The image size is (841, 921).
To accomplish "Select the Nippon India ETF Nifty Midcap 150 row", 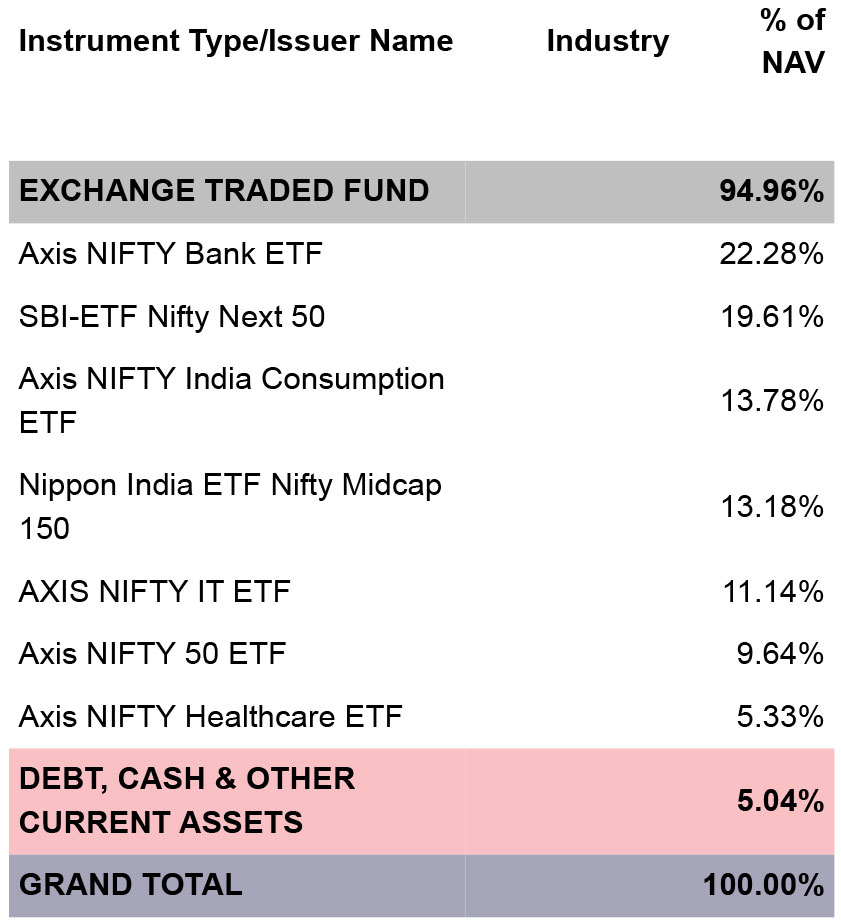I will [x=421, y=506].
